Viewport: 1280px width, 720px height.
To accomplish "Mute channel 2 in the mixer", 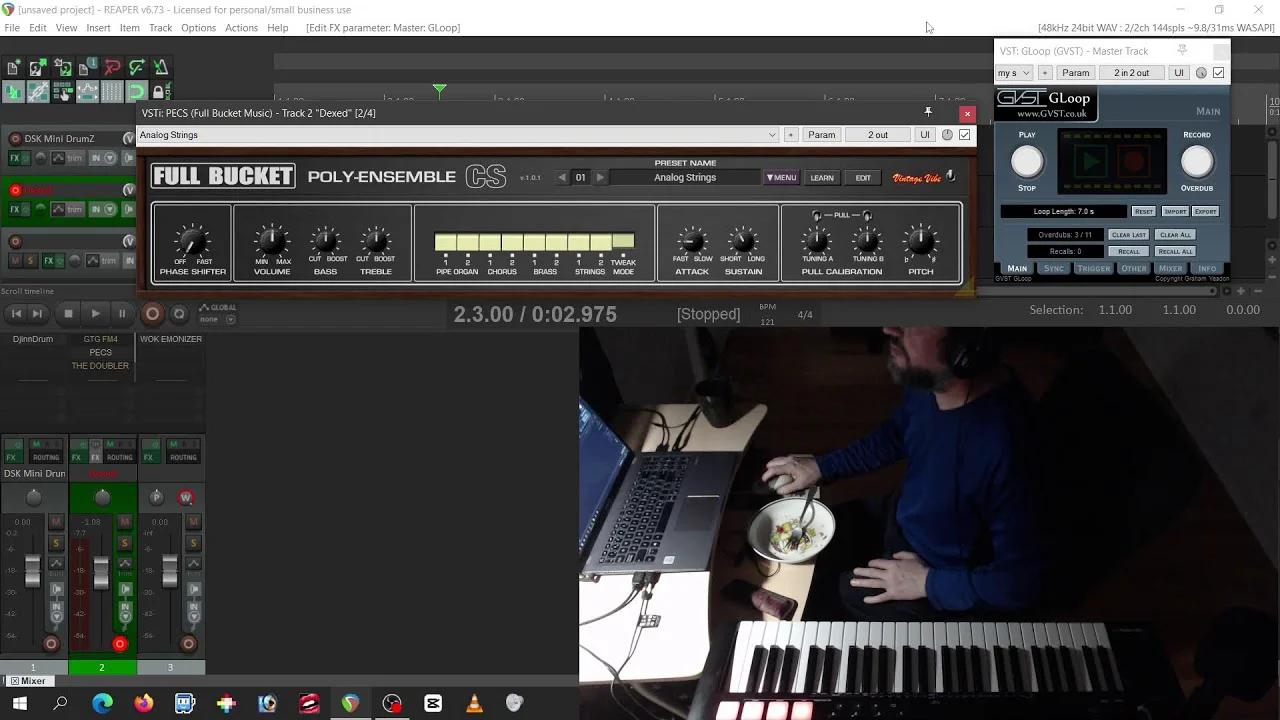I will click(123, 521).
